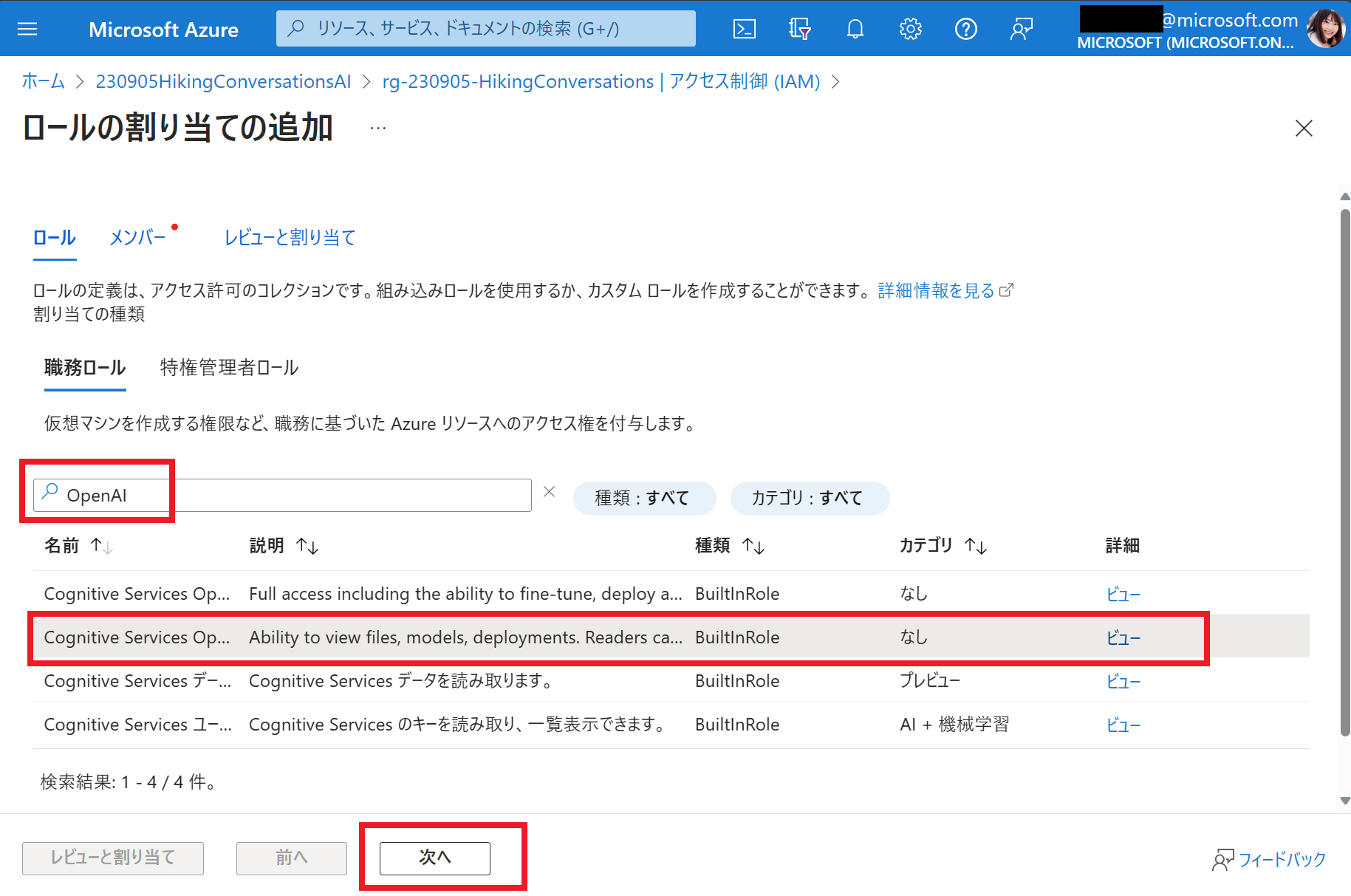Screen dimensions: 1351x896
Task: Open the more options ellipsis beside the title
Action: click(x=378, y=129)
